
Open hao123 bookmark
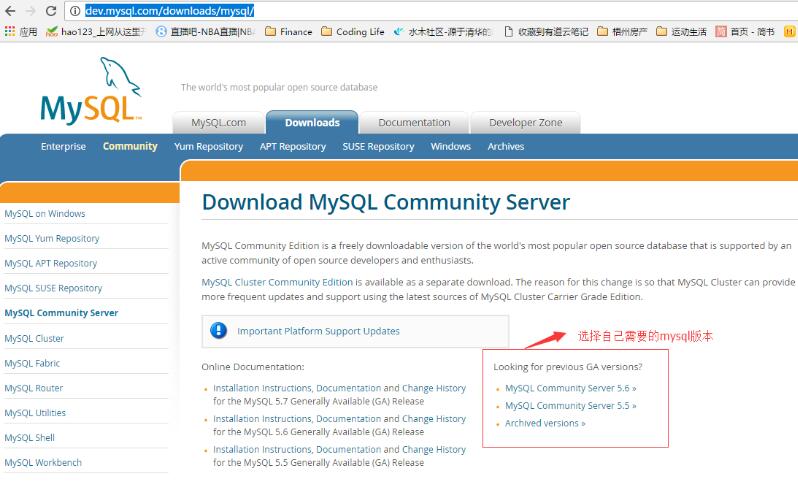[96, 32]
